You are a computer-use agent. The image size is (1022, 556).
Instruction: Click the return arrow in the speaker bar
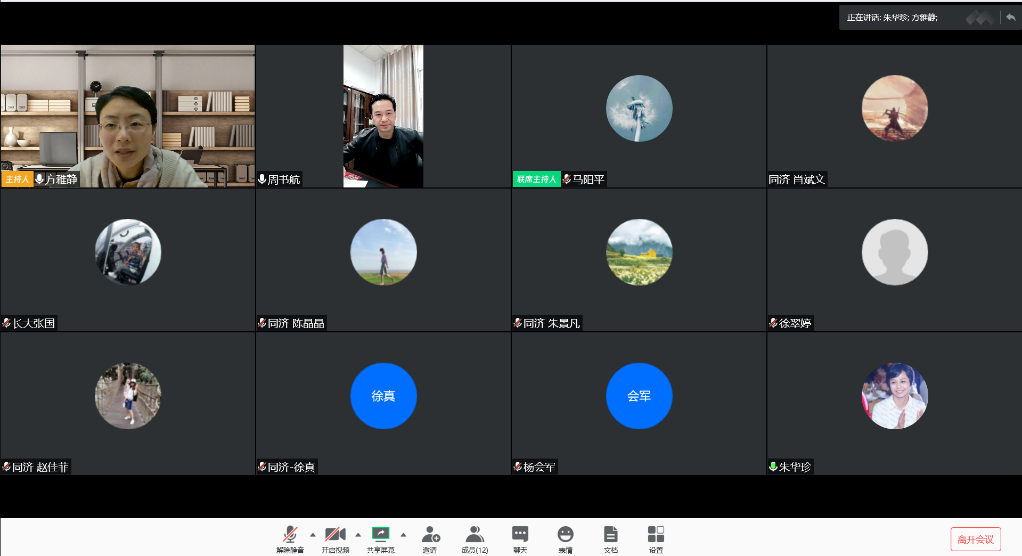(x=1010, y=17)
